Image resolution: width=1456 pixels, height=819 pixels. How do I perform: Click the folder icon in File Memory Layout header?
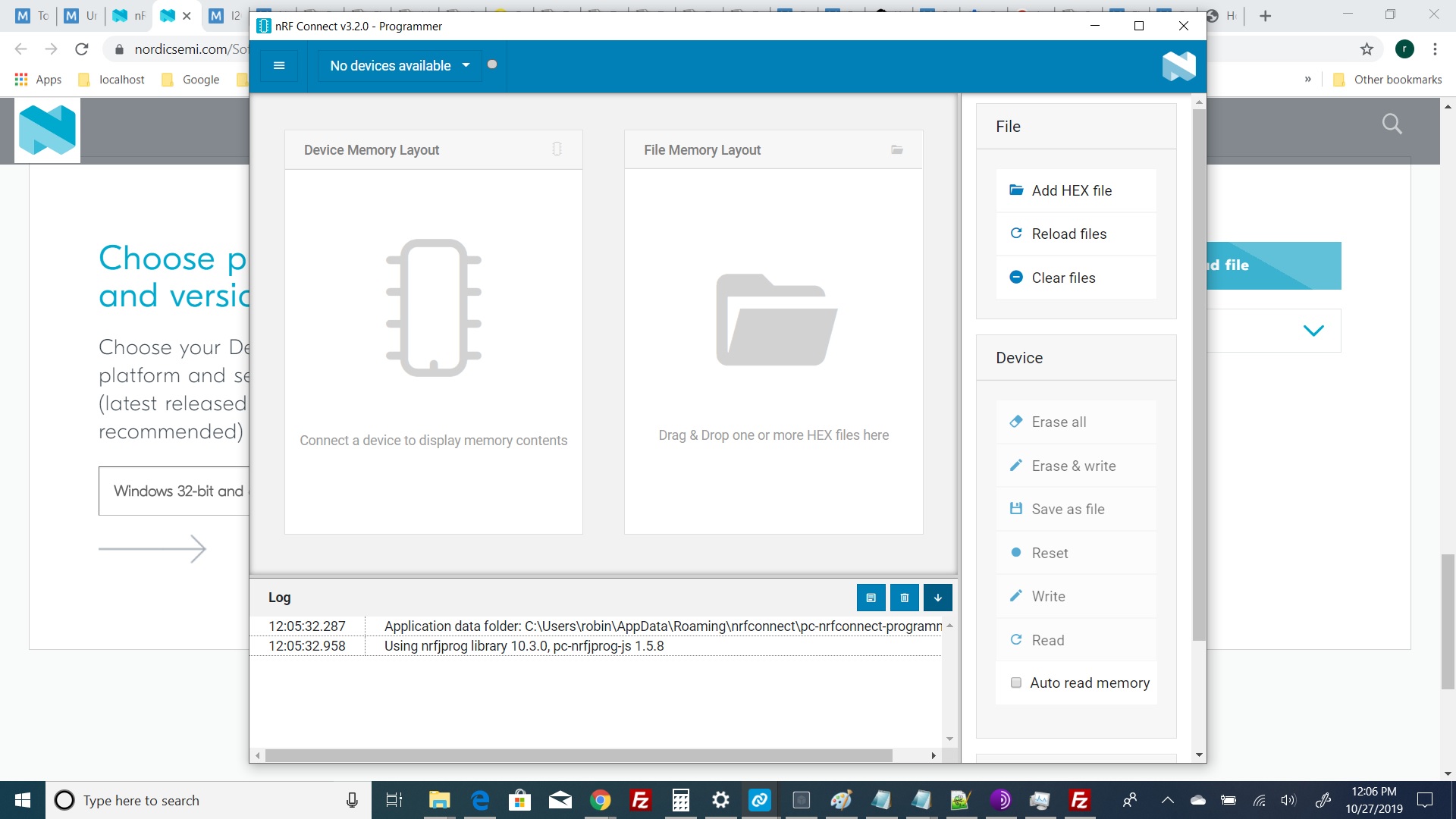pos(897,149)
